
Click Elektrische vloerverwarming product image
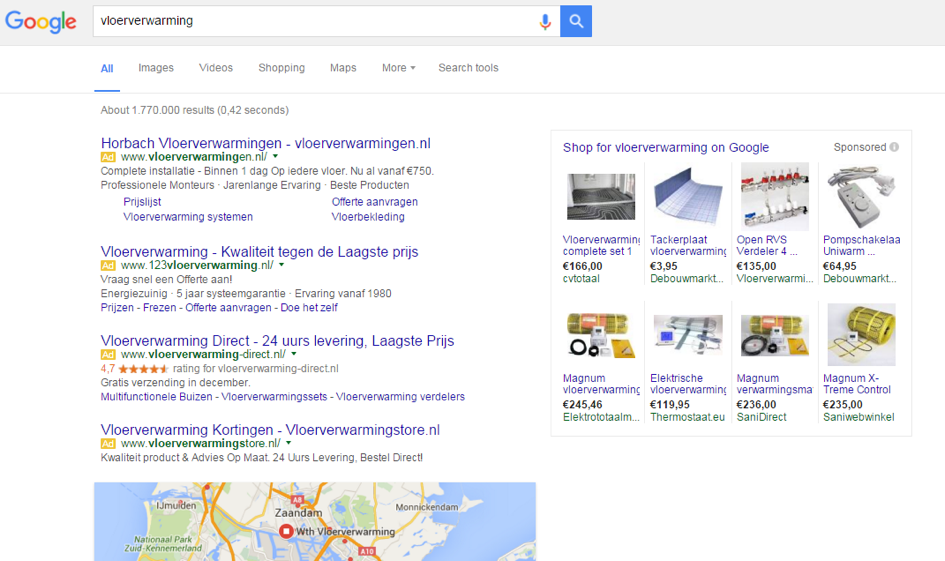pos(688,335)
